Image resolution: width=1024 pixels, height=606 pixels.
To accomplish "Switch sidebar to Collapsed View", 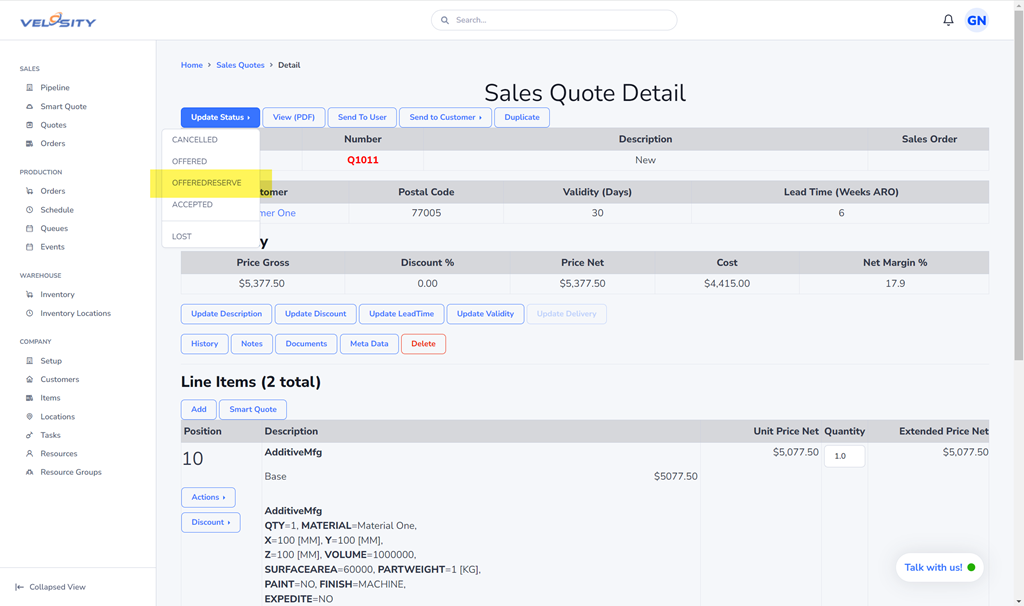I will coord(56,587).
